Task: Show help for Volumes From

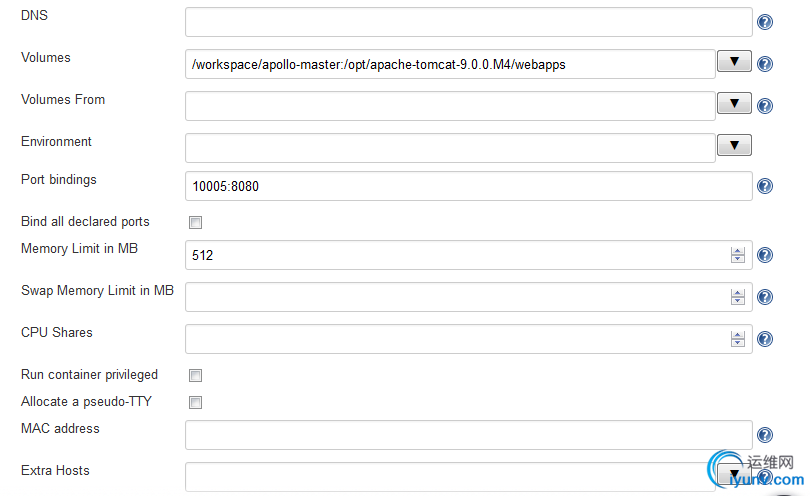Action: pyautogui.click(x=765, y=106)
